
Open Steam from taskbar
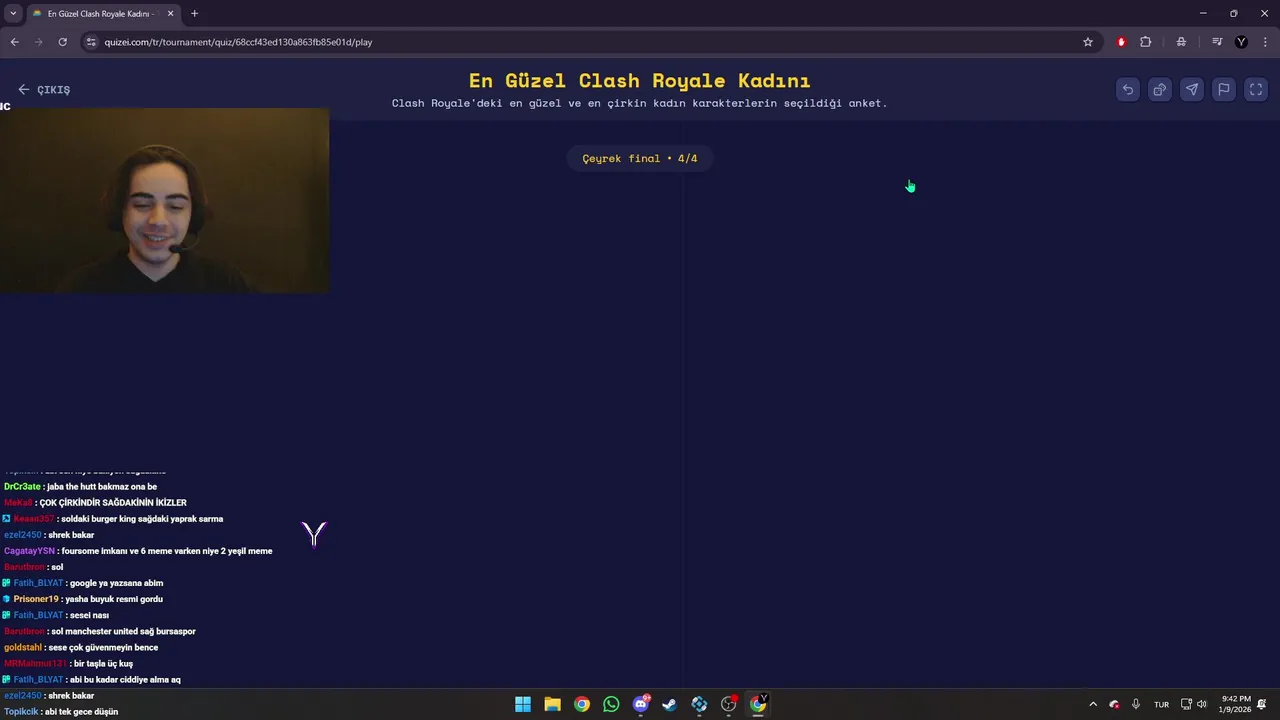pyautogui.click(x=670, y=704)
